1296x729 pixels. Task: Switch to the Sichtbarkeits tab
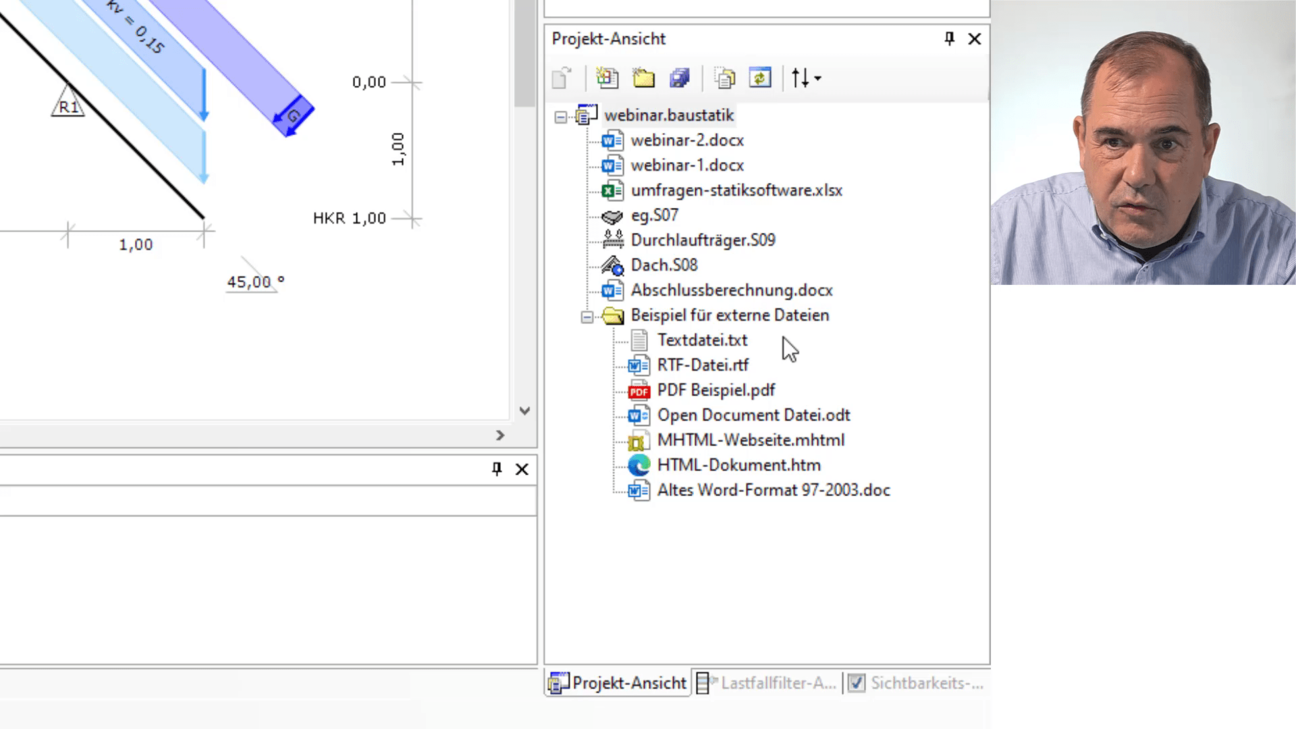coord(916,683)
